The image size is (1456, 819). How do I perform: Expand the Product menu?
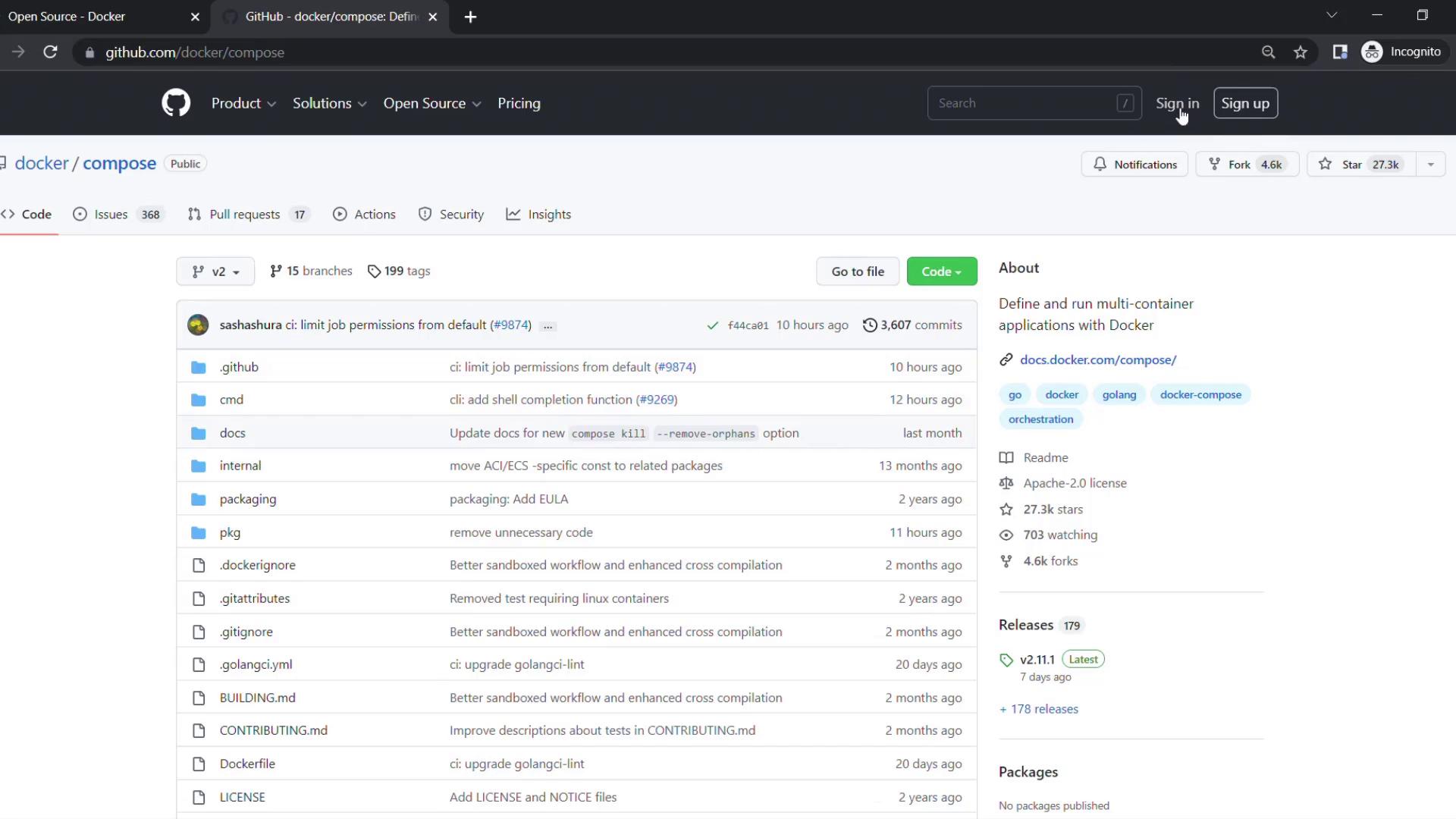tap(243, 103)
